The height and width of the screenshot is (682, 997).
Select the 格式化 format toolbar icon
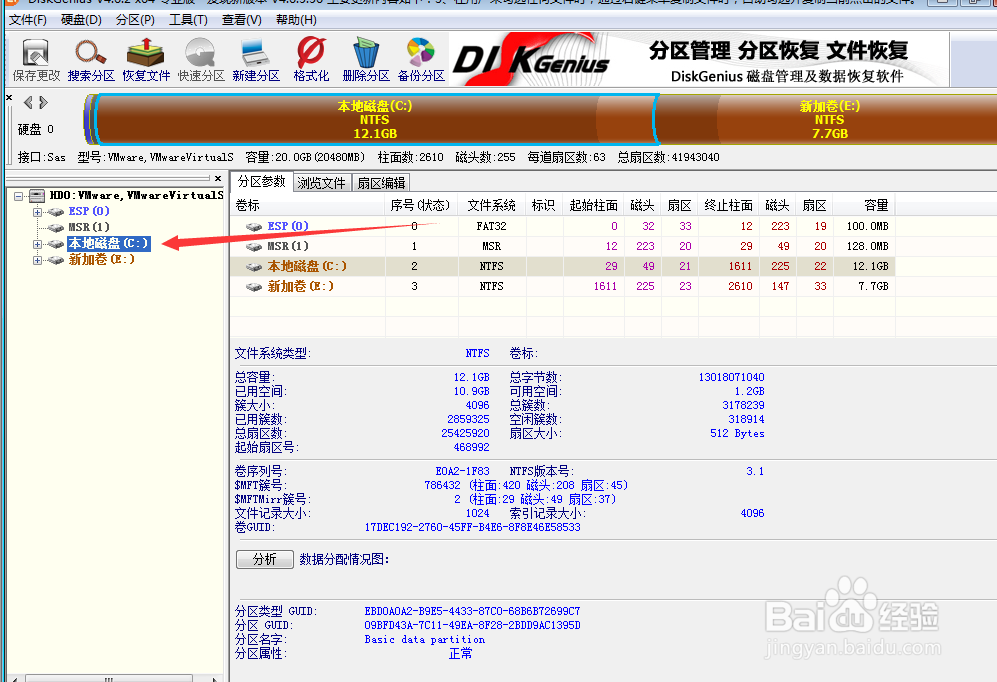click(x=311, y=60)
